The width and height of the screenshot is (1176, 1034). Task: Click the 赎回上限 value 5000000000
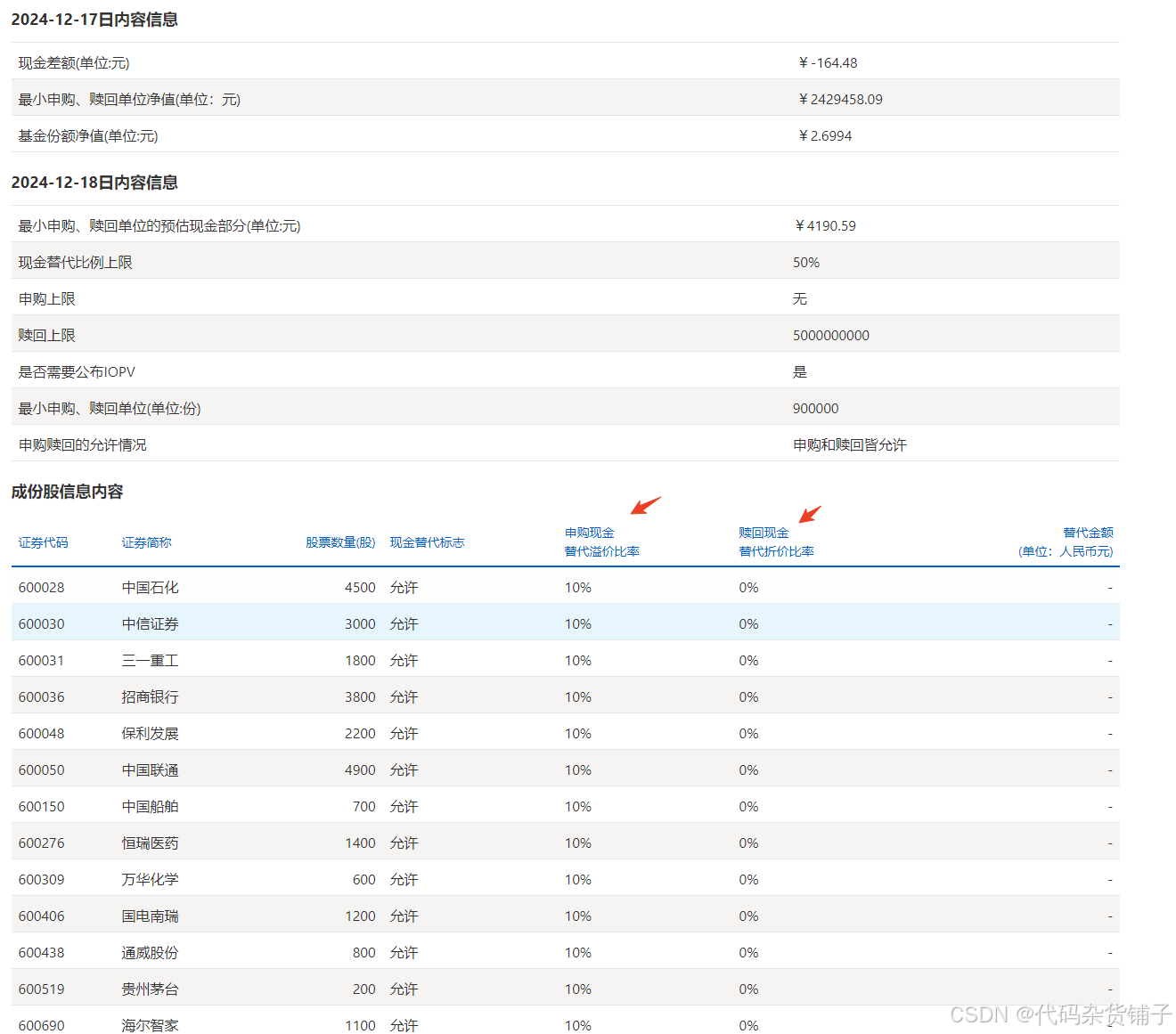click(x=831, y=336)
